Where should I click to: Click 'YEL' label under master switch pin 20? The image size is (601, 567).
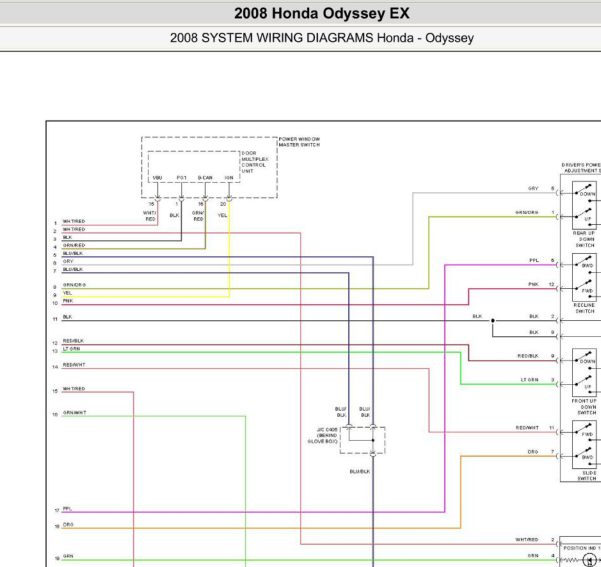[222, 215]
